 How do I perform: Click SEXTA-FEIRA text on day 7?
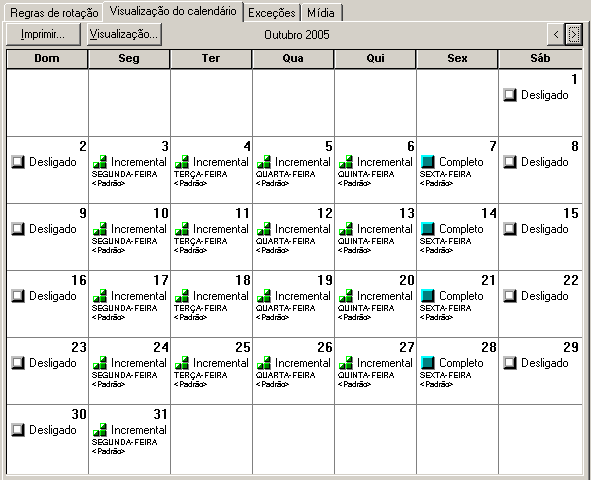point(446,174)
